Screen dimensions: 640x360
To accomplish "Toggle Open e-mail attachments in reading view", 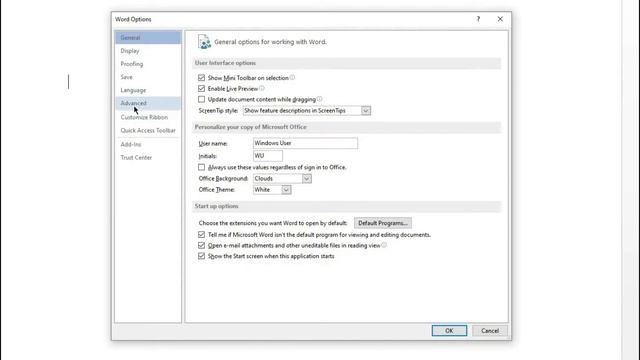I will point(201,245).
